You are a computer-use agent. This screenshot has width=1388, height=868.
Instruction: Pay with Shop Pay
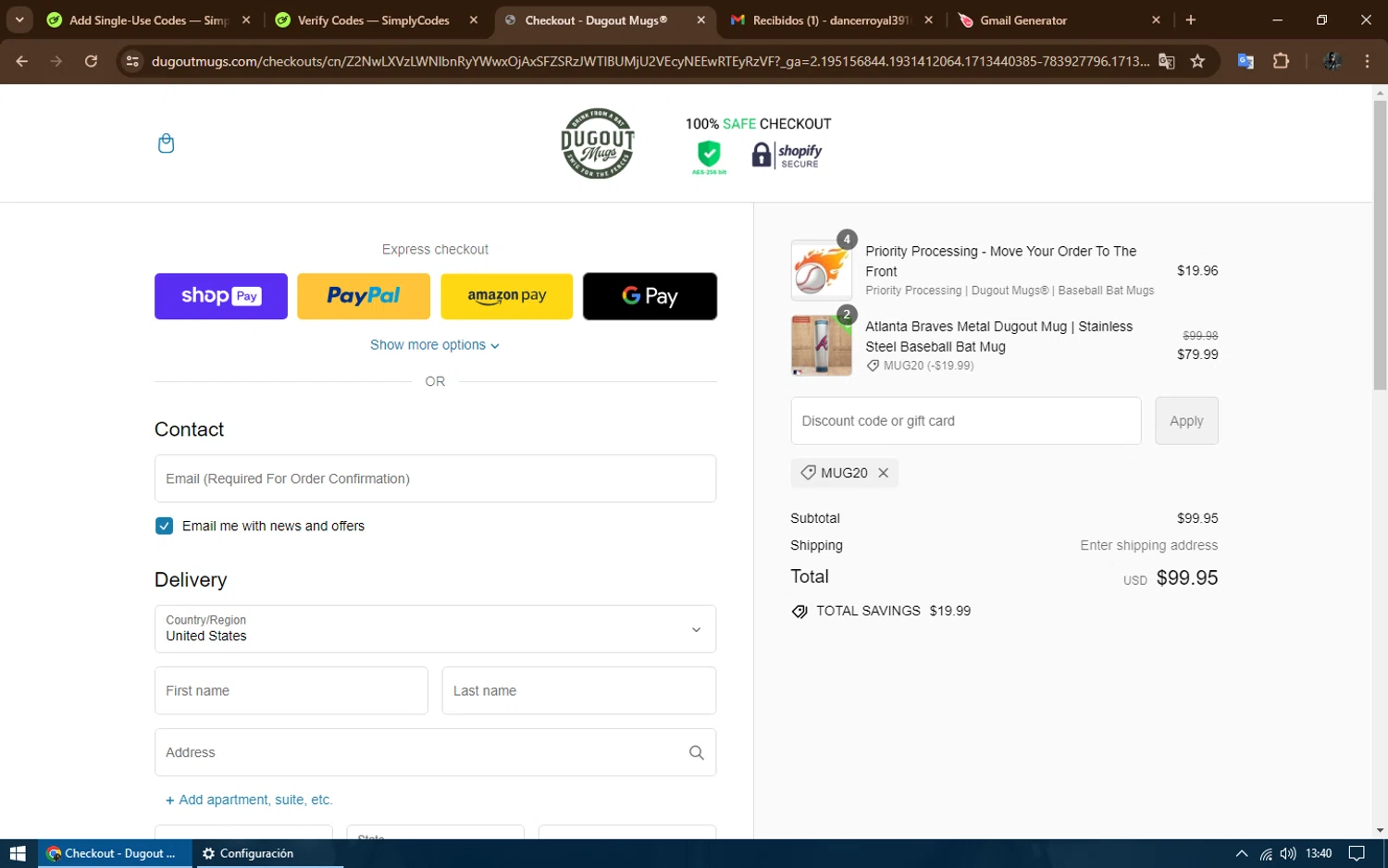221,296
